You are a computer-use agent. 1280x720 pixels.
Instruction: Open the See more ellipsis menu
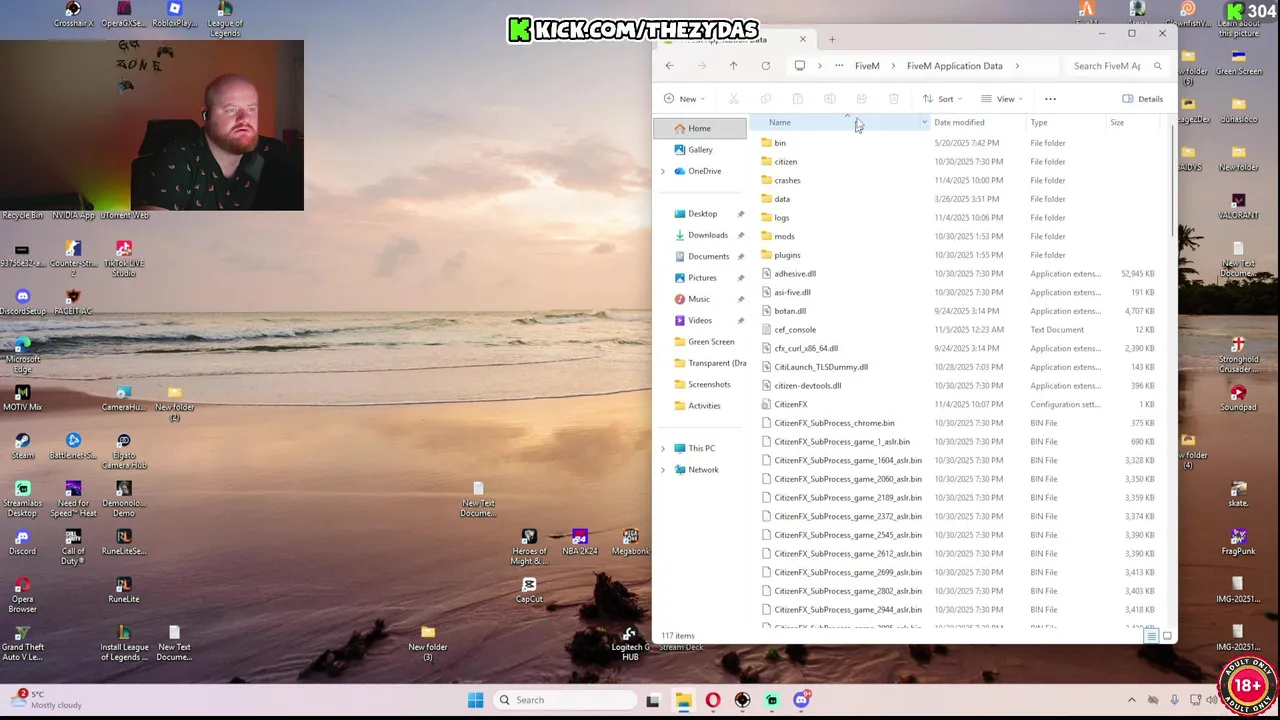[x=1050, y=99]
